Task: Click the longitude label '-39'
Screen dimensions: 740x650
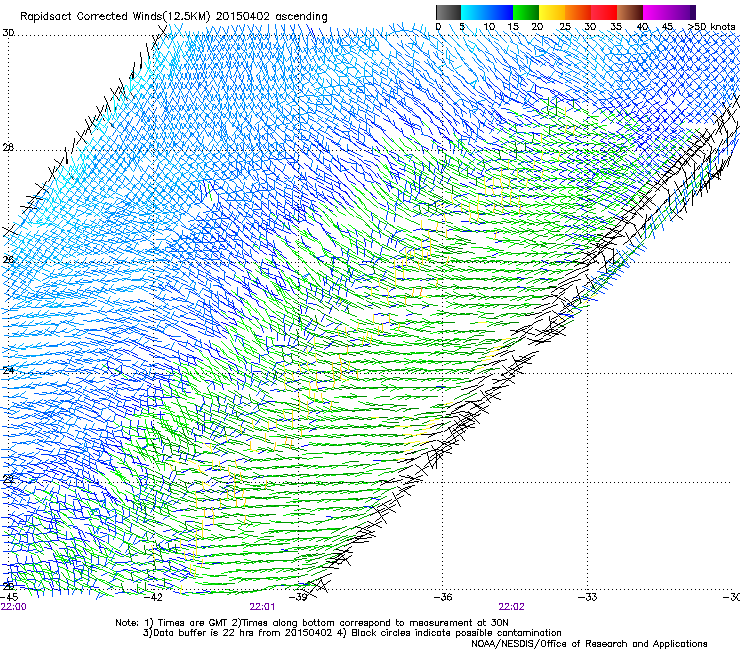Action: tap(299, 597)
